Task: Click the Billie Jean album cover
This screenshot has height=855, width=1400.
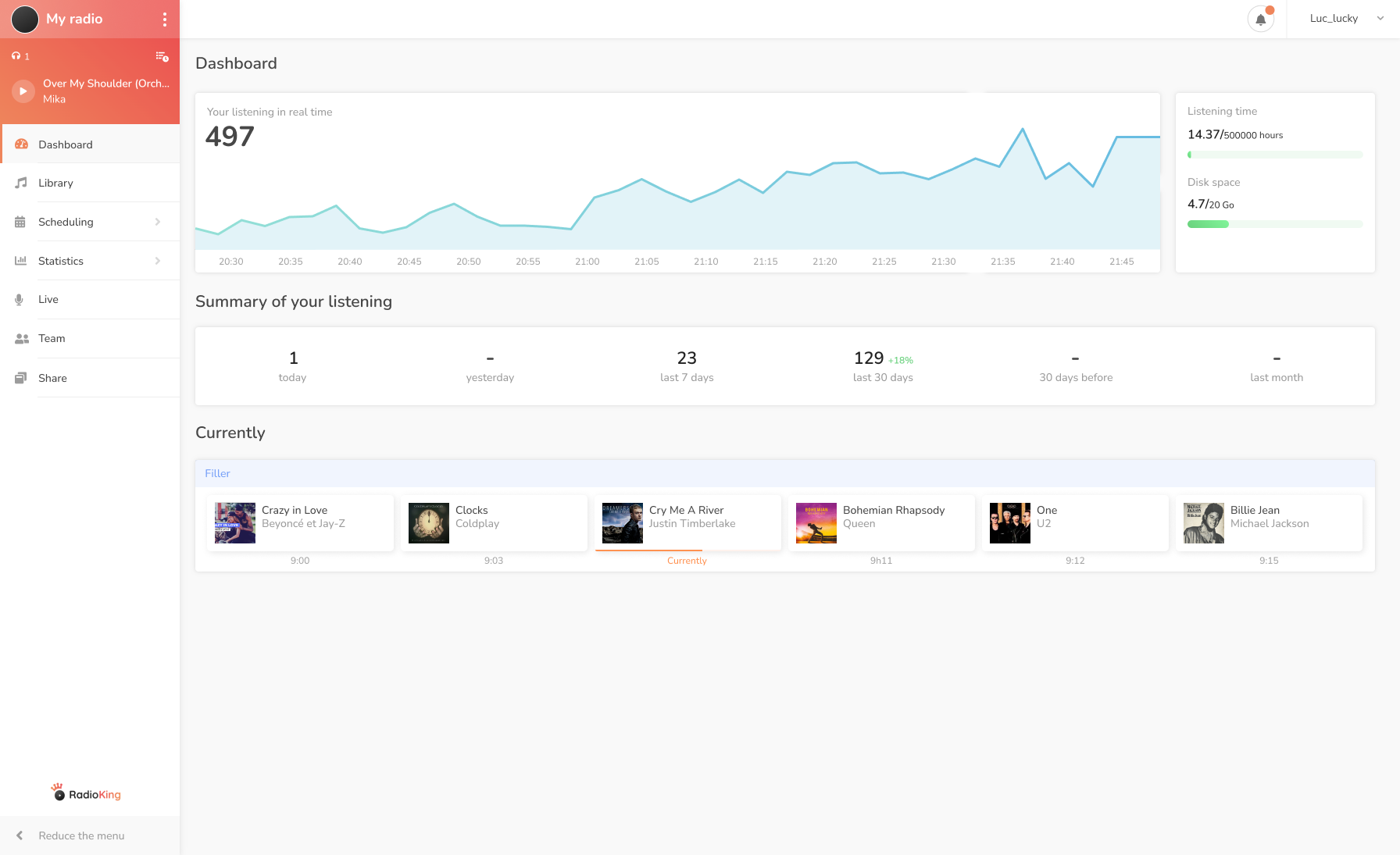Action: [x=1204, y=523]
